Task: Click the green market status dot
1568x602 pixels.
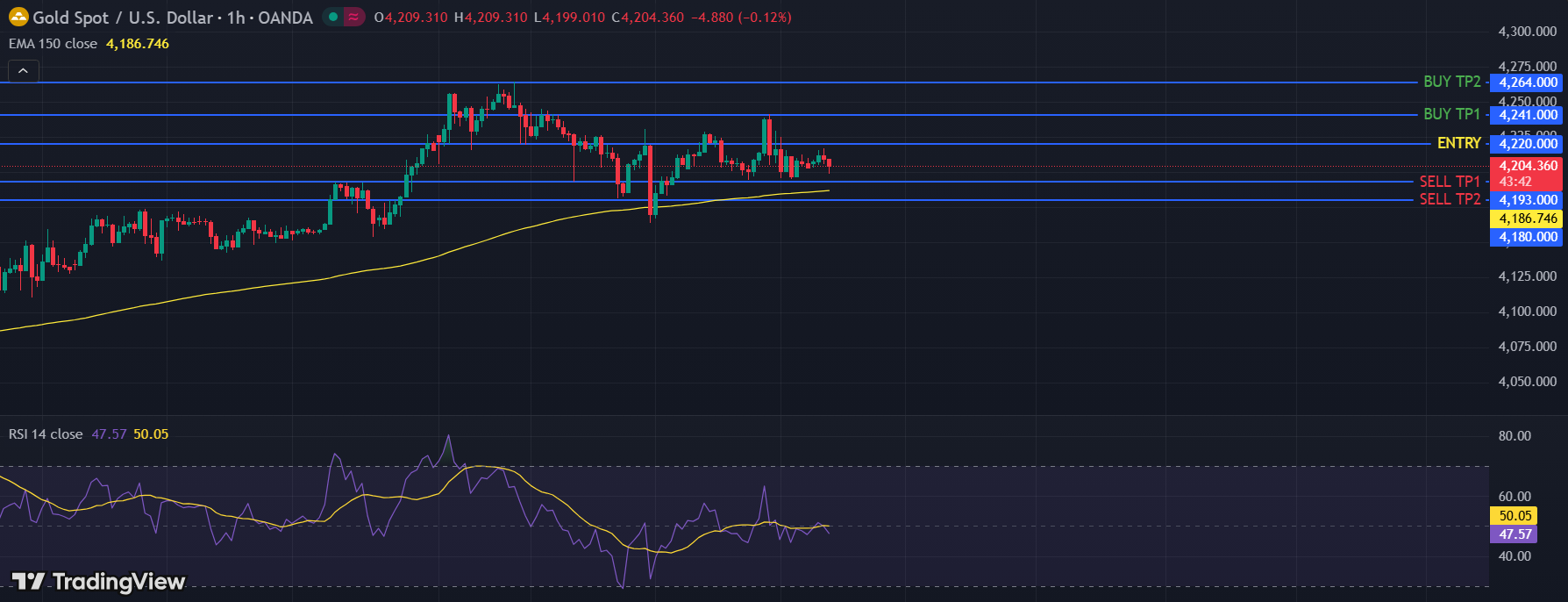Action: click(x=333, y=17)
